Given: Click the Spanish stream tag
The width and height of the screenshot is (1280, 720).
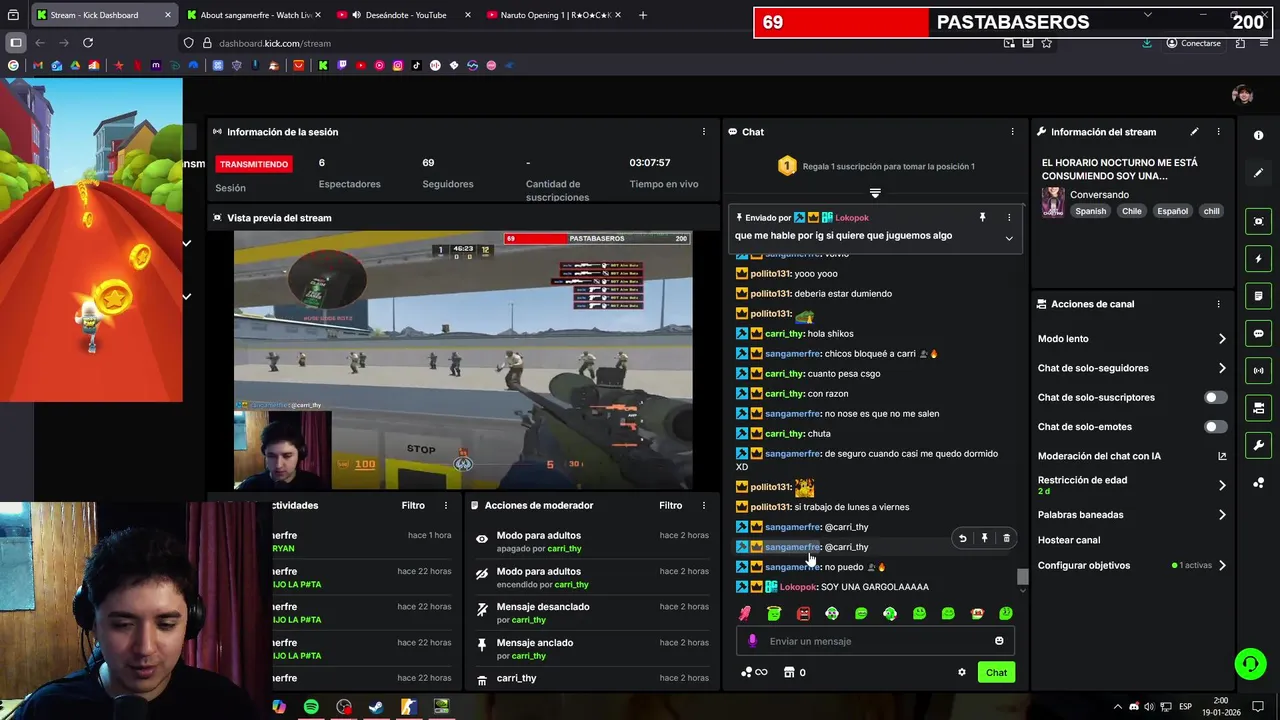Looking at the screenshot, I should (x=1091, y=211).
